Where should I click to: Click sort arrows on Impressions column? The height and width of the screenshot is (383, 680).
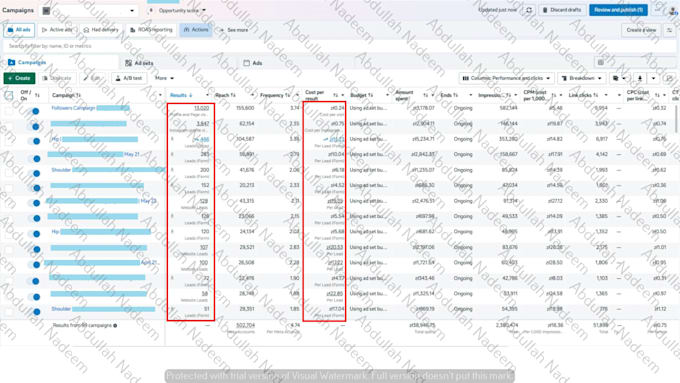[x=508, y=95]
